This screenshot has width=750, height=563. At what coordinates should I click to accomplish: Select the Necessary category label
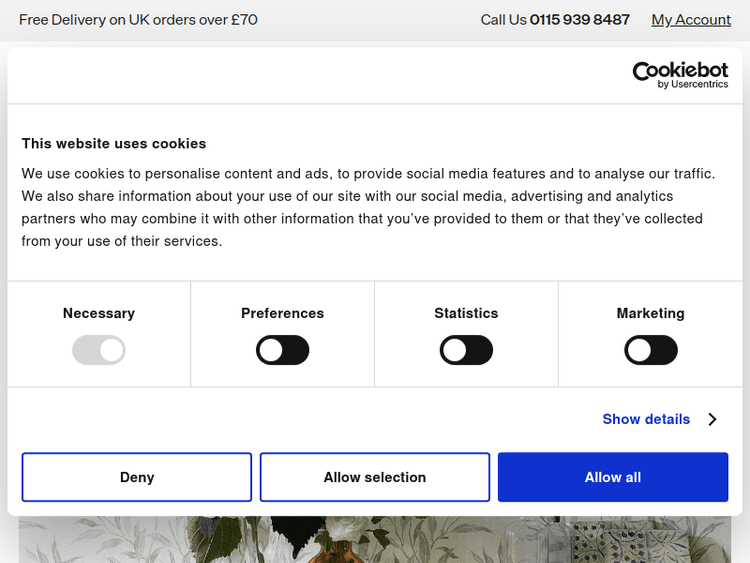[99, 313]
